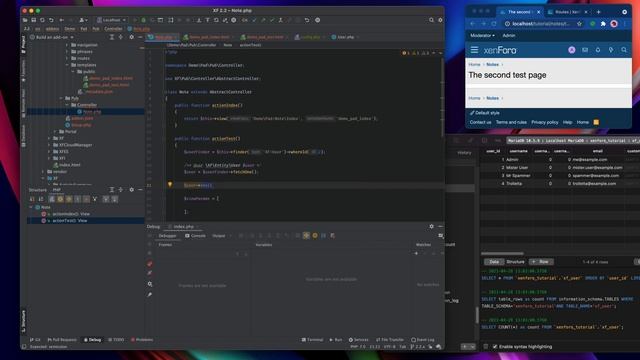Open the browser extensions puzzle icon
The image size is (640, 360).
pos(603,24)
